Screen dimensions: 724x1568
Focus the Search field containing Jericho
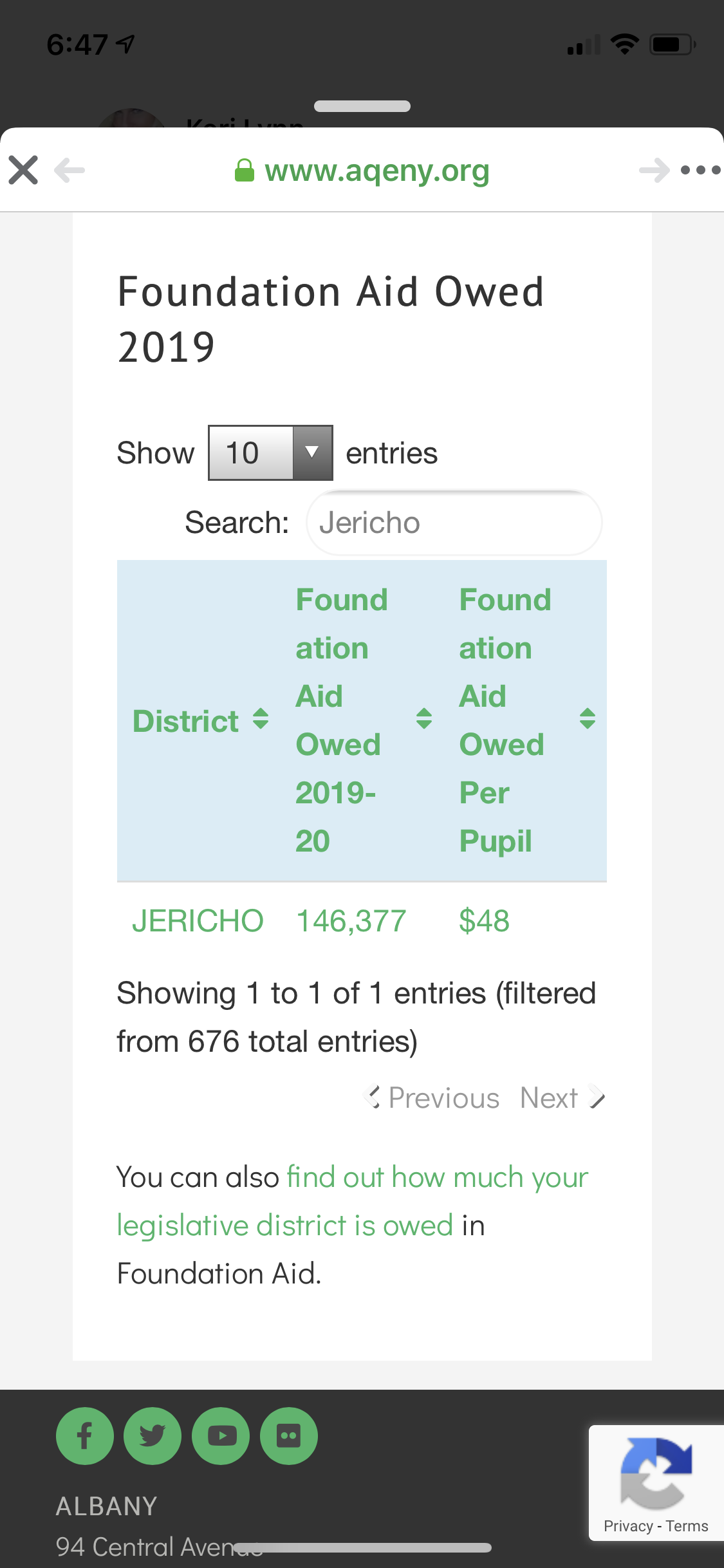click(454, 523)
